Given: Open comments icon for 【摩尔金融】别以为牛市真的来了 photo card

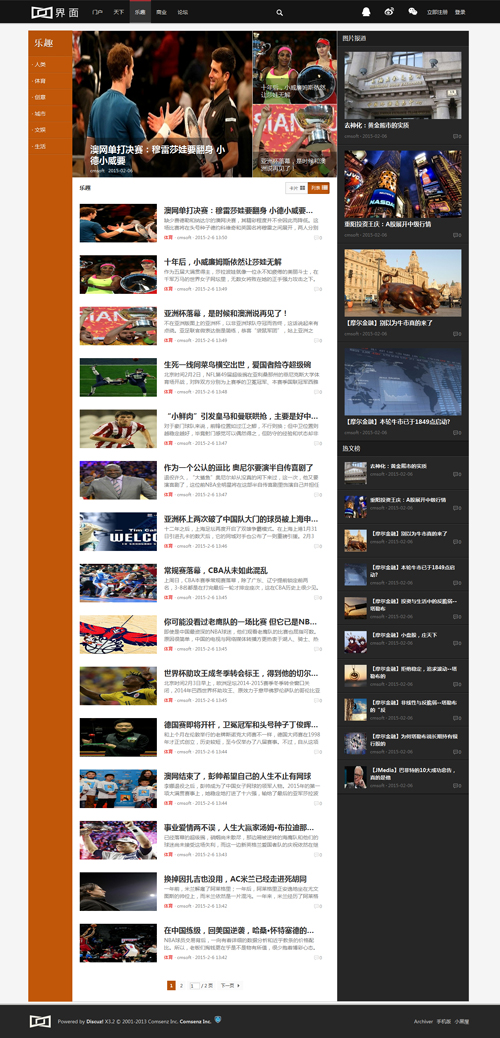Looking at the screenshot, I should 456,334.
